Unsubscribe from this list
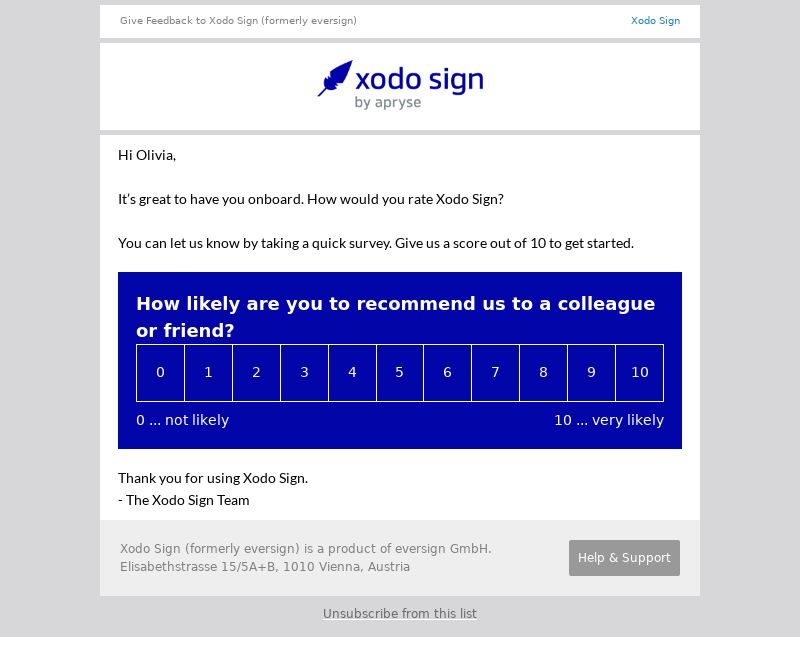 coord(399,613)
